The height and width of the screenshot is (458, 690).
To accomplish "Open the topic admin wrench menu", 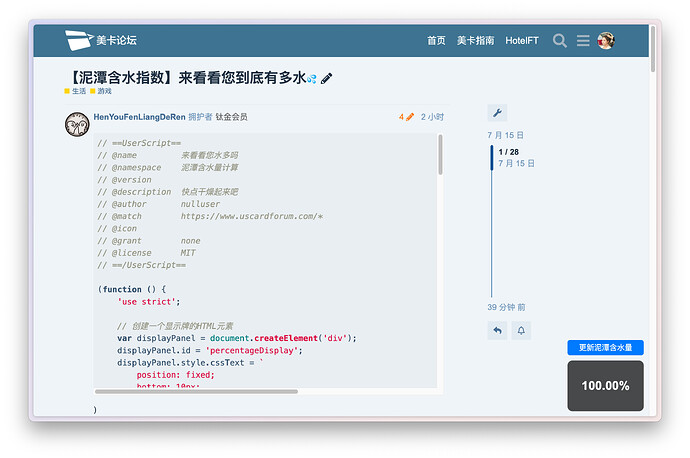I will 497,113.
